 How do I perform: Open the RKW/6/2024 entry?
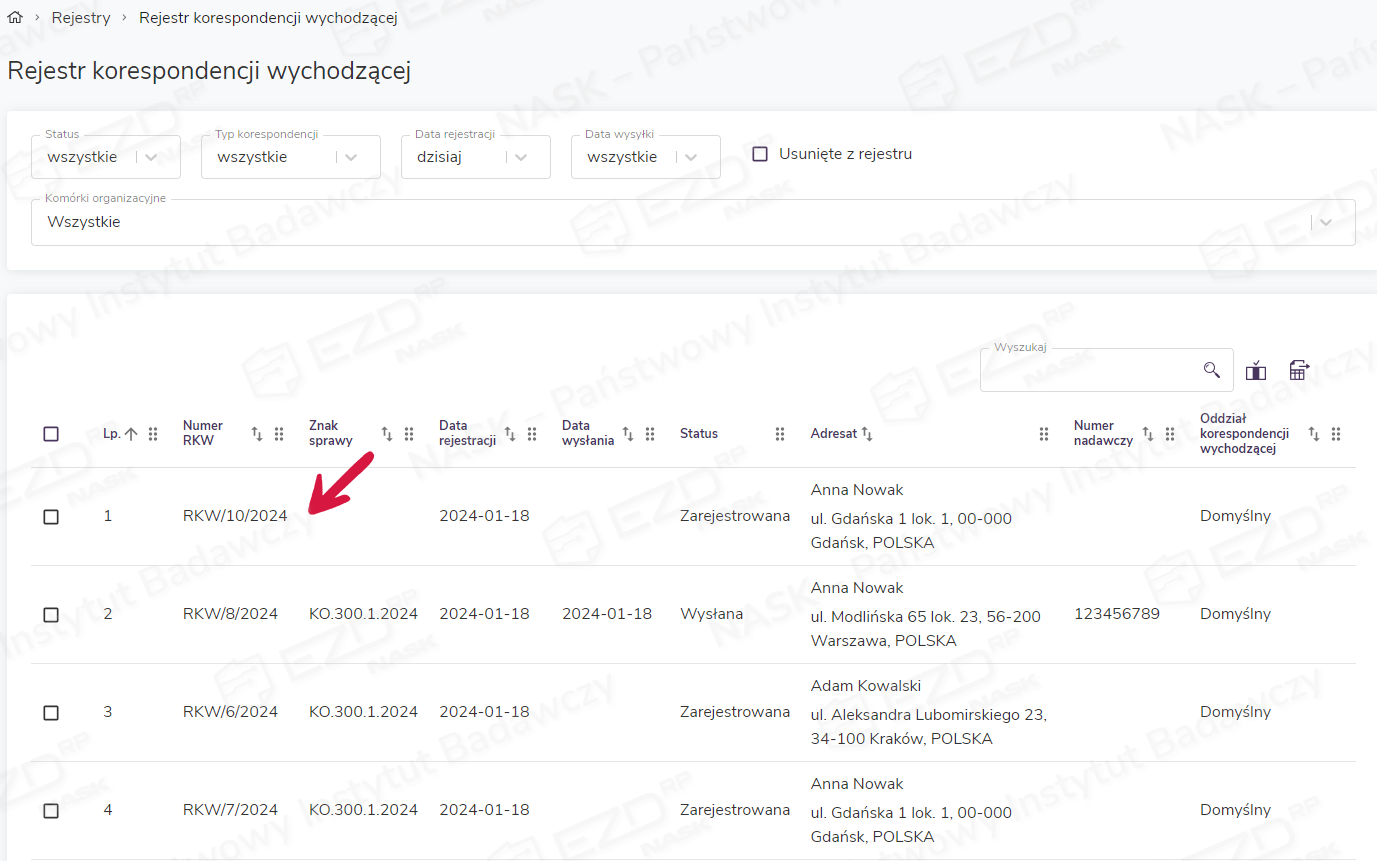tap(230, 712)
